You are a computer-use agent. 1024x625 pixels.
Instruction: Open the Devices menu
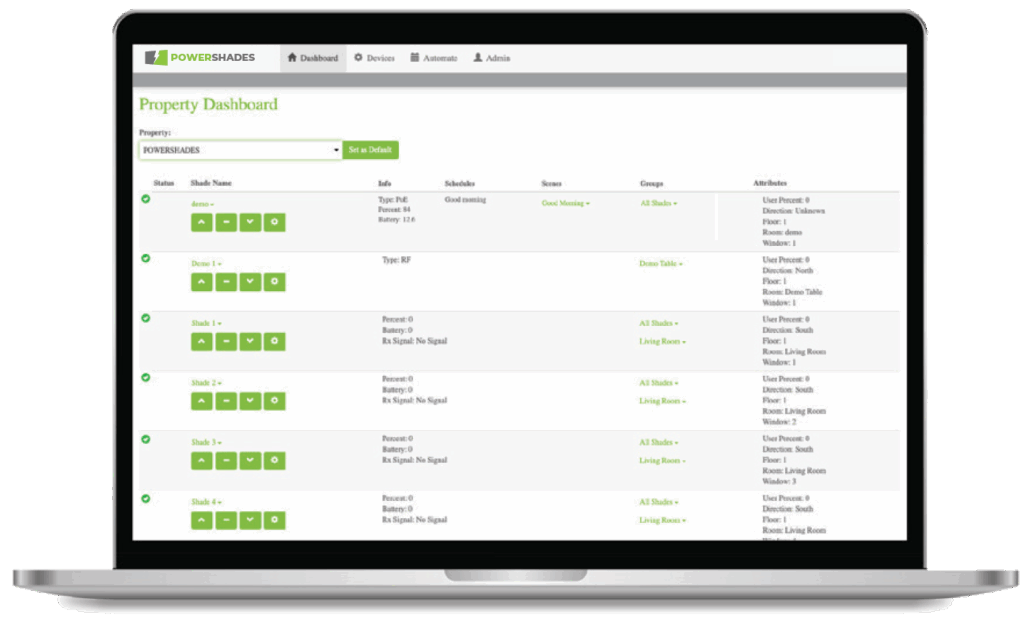(x=375, y=58)
